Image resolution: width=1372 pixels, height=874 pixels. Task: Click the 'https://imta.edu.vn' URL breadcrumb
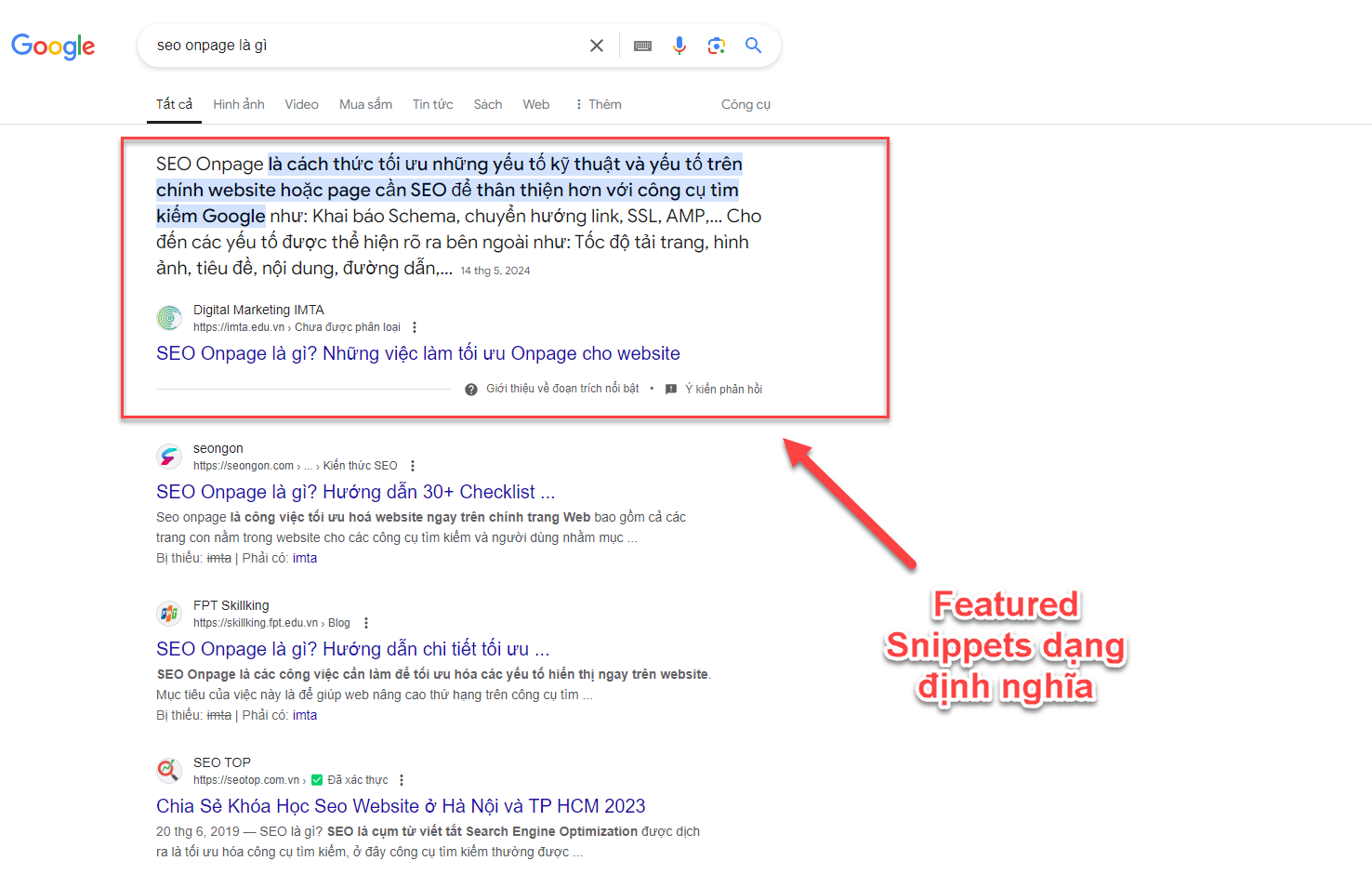[x=239, y=327]
